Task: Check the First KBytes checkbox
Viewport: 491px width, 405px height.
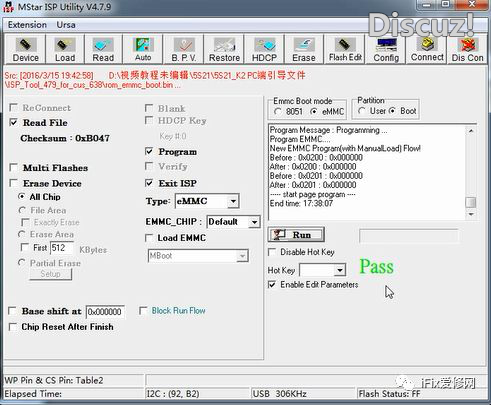Action: [25, 247]
